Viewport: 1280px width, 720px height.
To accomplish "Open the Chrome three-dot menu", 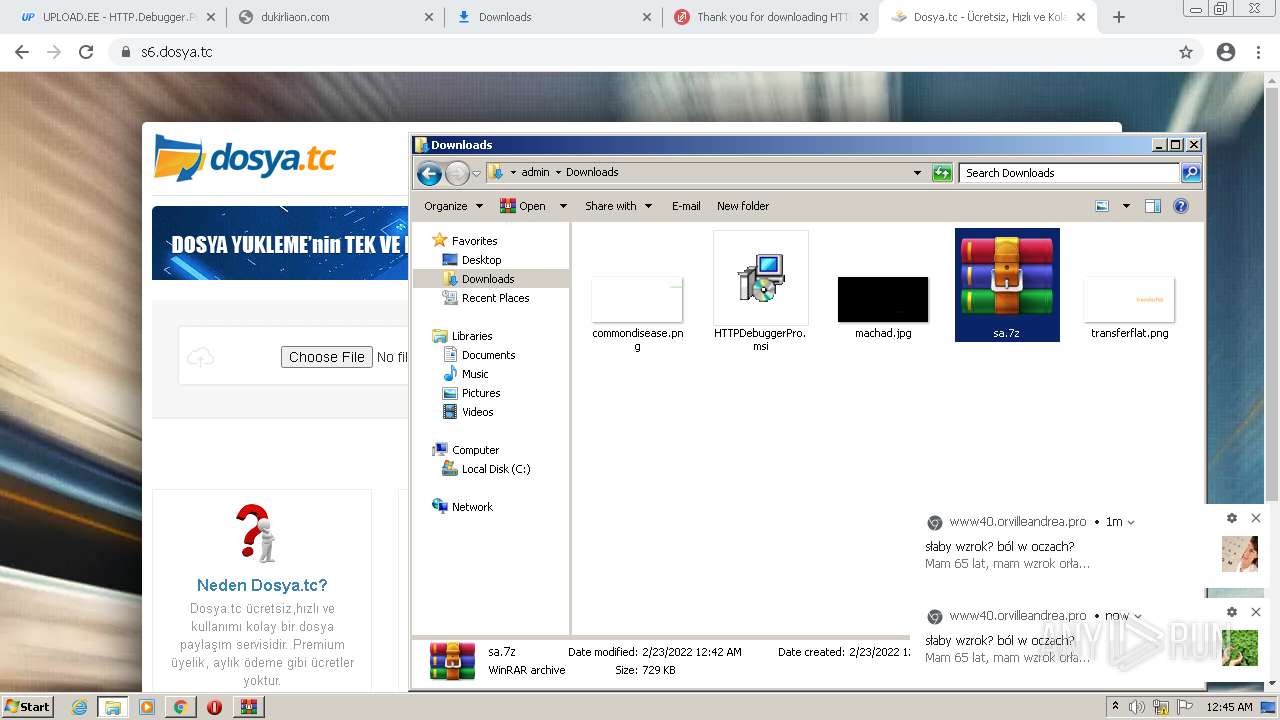I will point(1258,52).
